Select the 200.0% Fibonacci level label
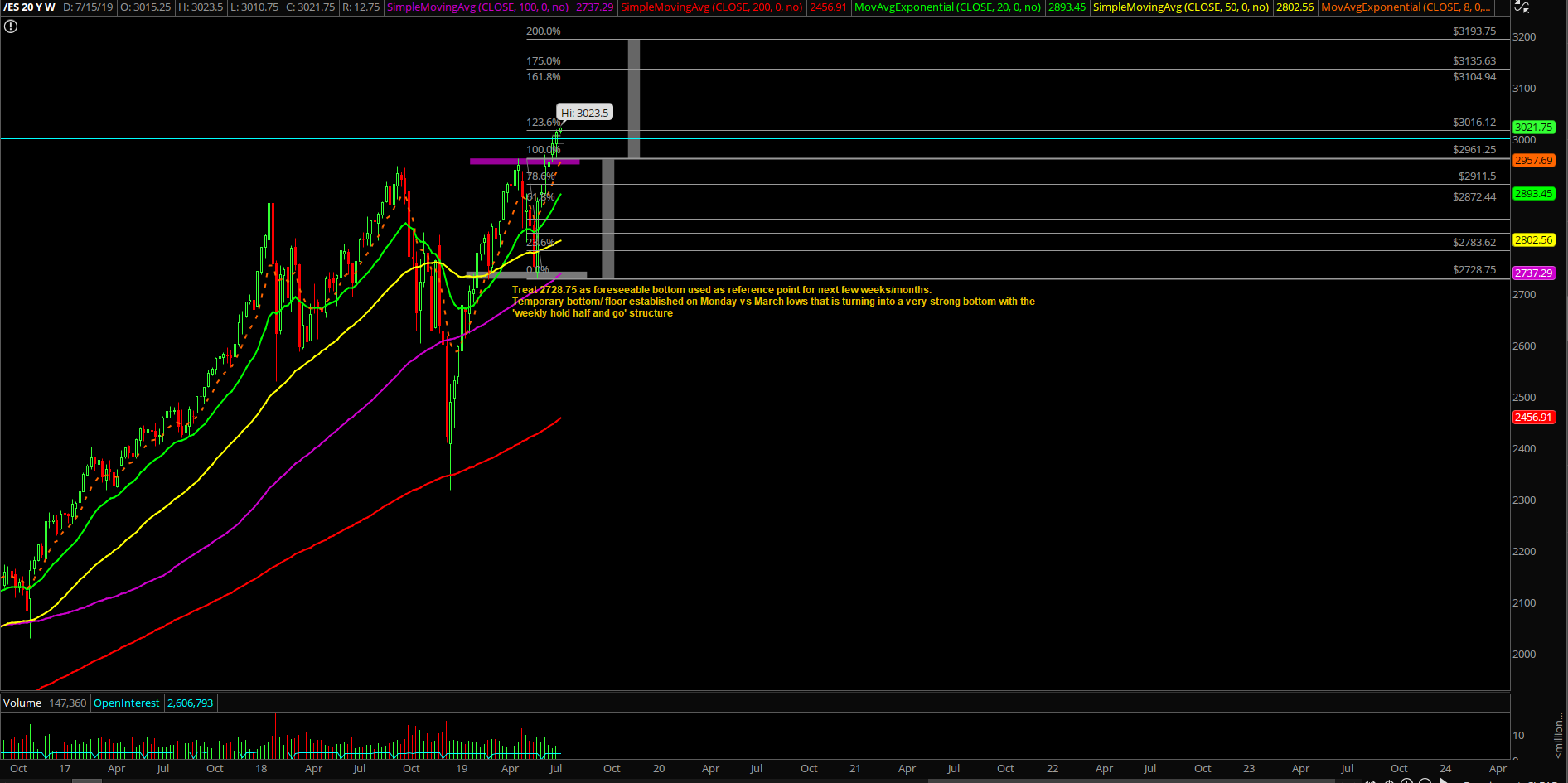The image size is (1568, 783). click(x=544, y=31)
